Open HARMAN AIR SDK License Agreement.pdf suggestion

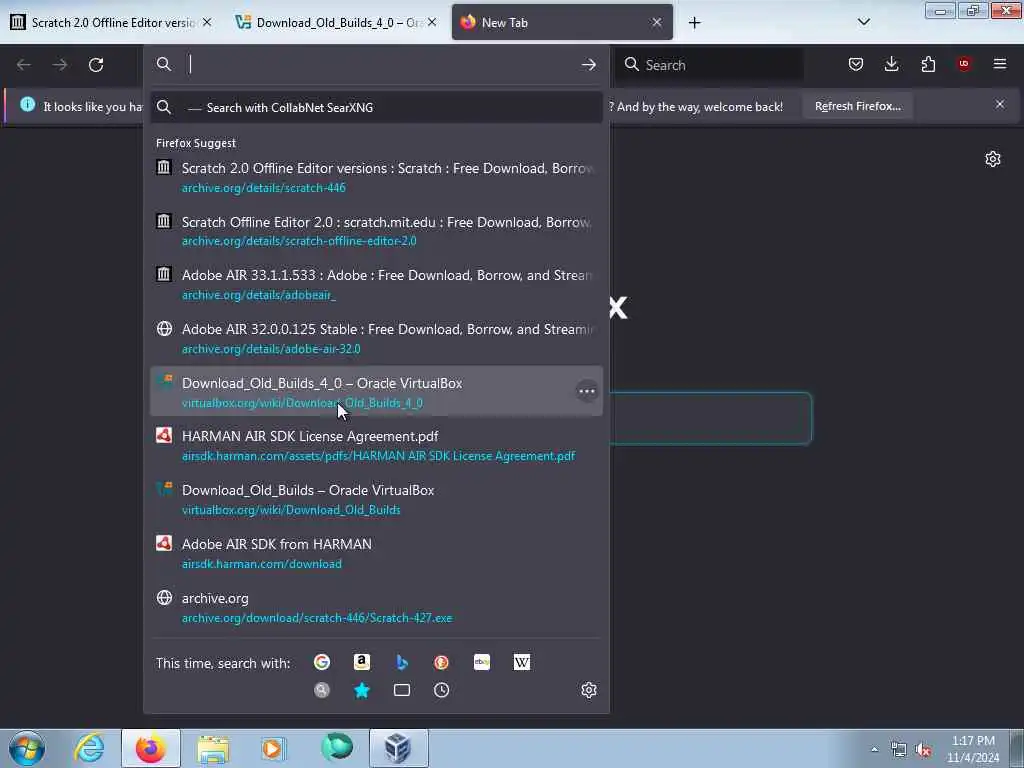point(376,445)
